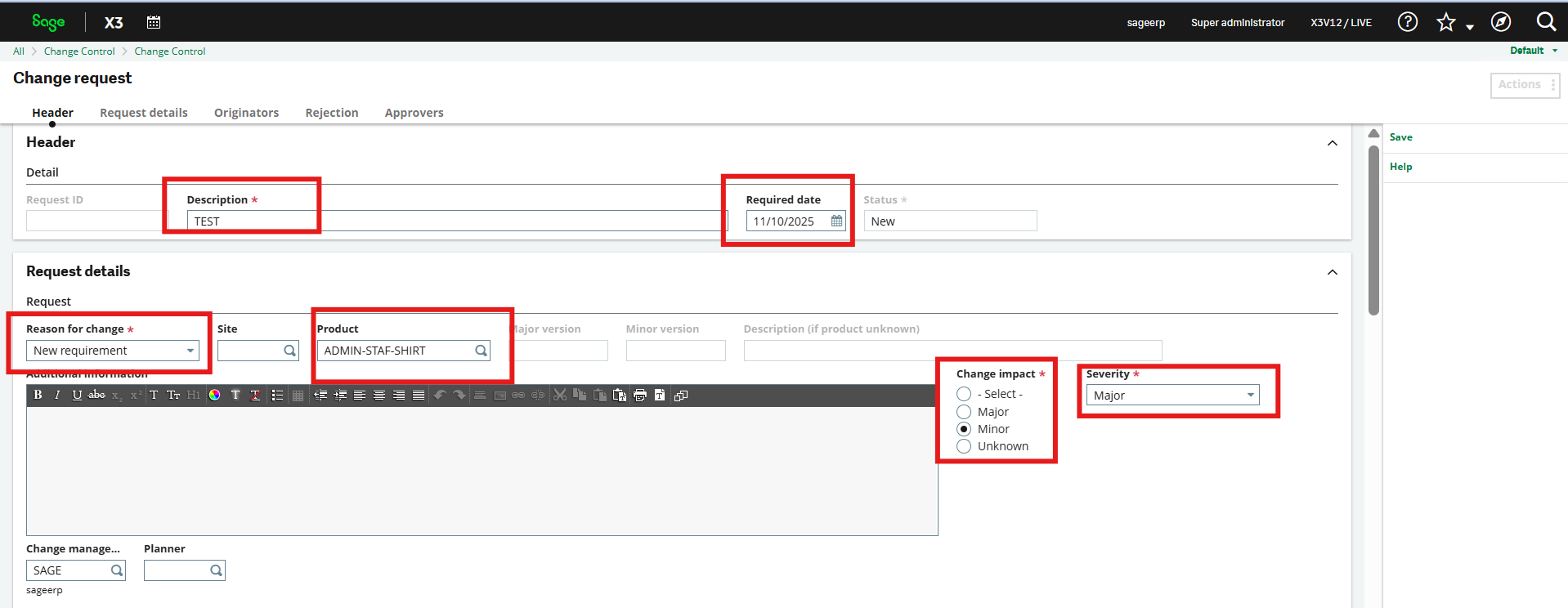Switch to Rejection tab
The image size is (1568, 608).
point(332,113)
